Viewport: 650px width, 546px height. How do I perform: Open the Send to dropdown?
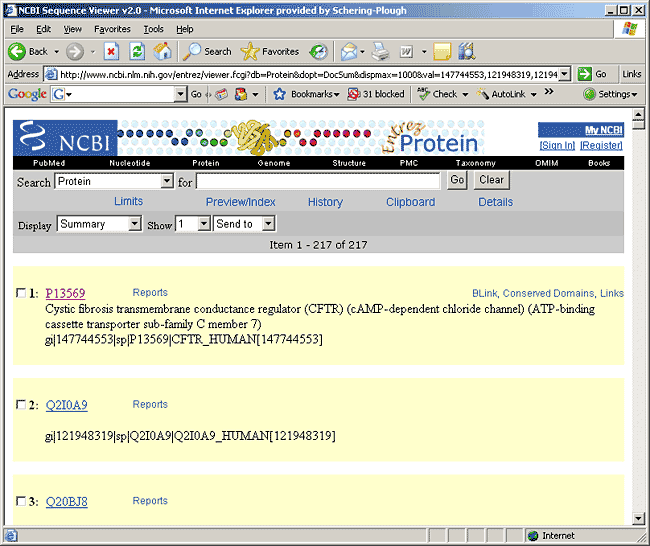pyautogui.click(x=269, y=224)
